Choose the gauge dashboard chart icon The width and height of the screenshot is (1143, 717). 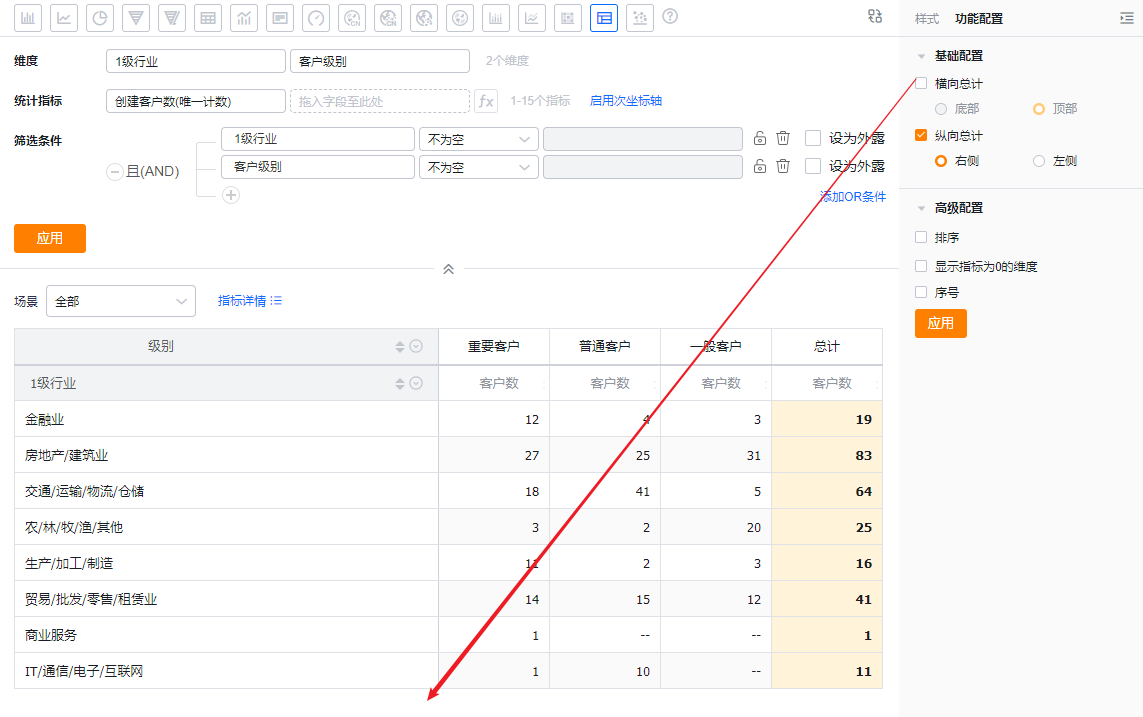316,18
